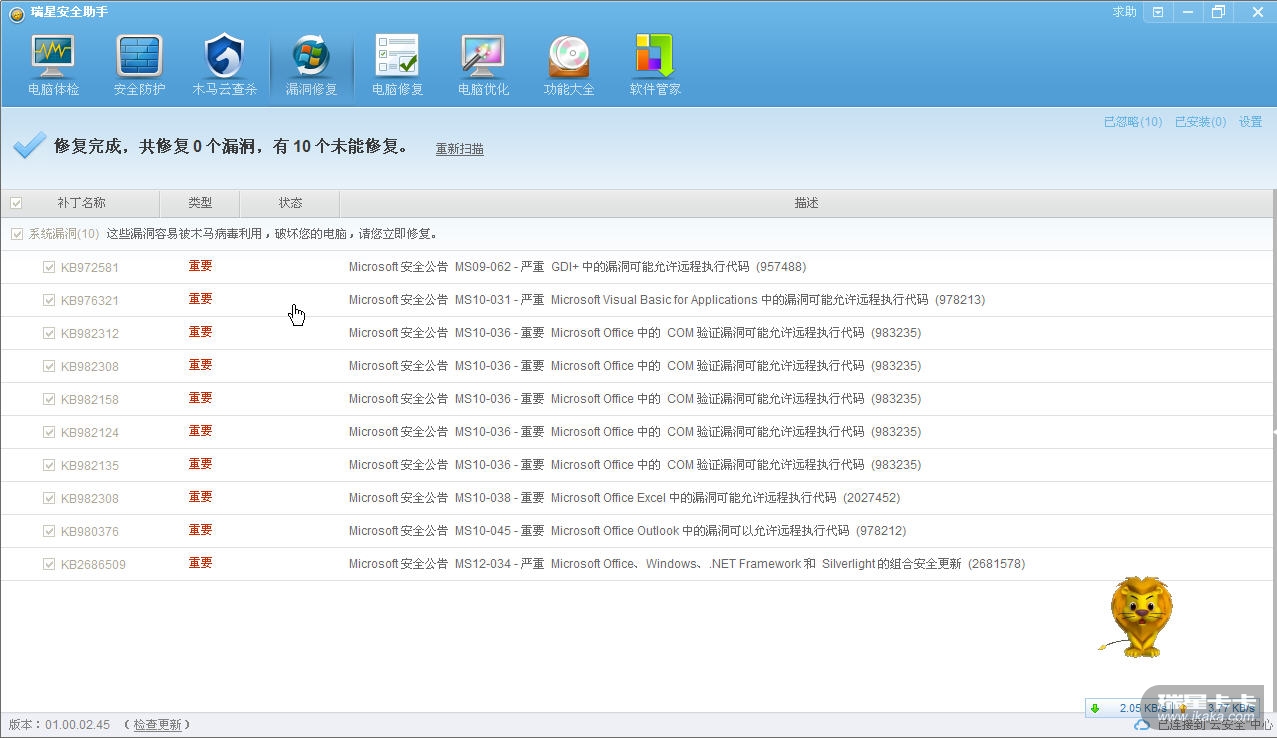Click the 重要 type label for KB972581
1277x738 pixels.
click(x=200, y=266)
